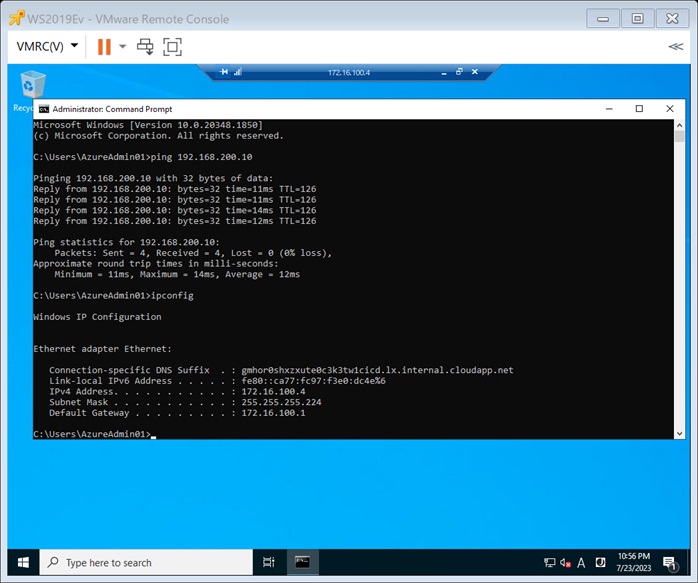Close the Administrator: Command Prompt window

[x=670, y=109]
